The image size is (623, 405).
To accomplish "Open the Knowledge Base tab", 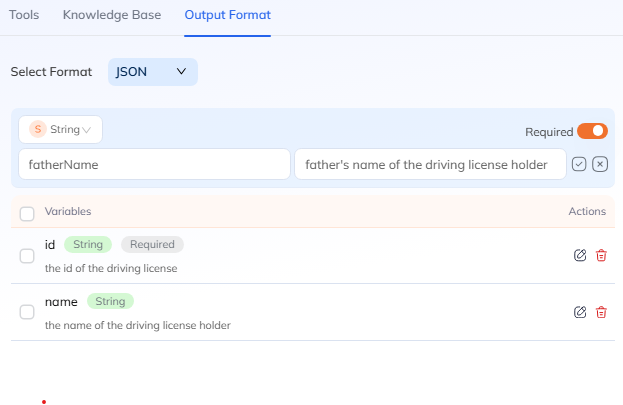I will [x=111, y=15].
